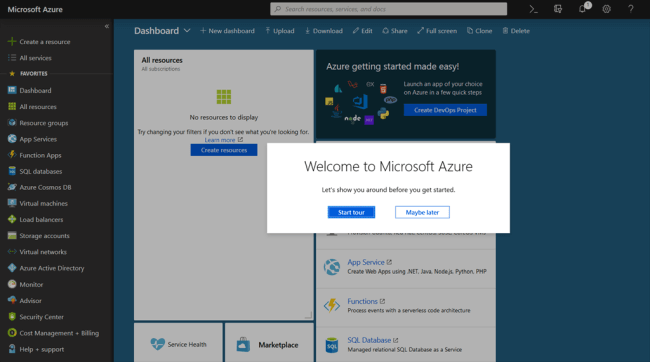Open the Marketplace tile

[269, 344]
